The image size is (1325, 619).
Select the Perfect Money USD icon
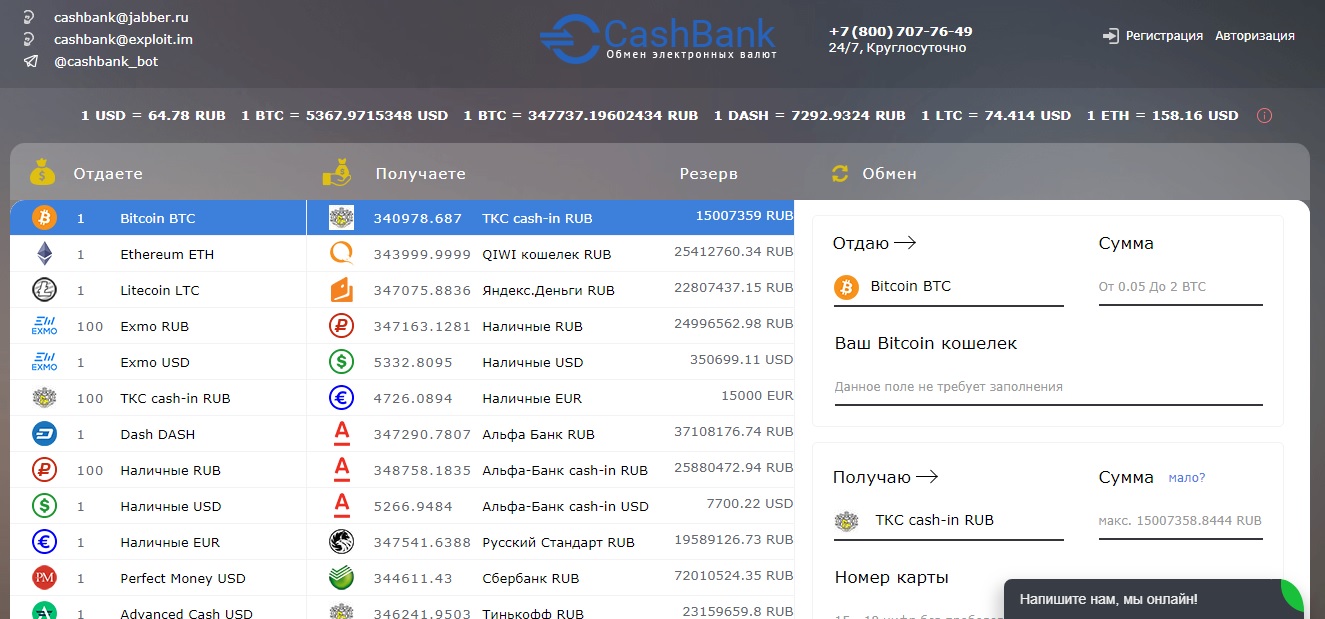[x=45, y=578]
